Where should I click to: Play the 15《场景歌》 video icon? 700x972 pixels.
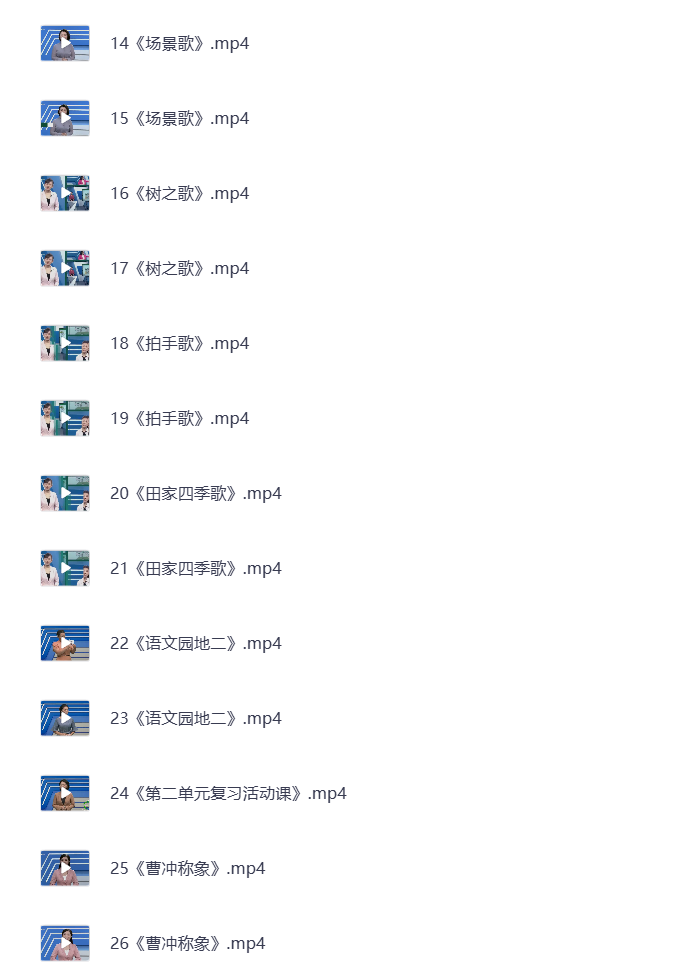click(65, 118)
